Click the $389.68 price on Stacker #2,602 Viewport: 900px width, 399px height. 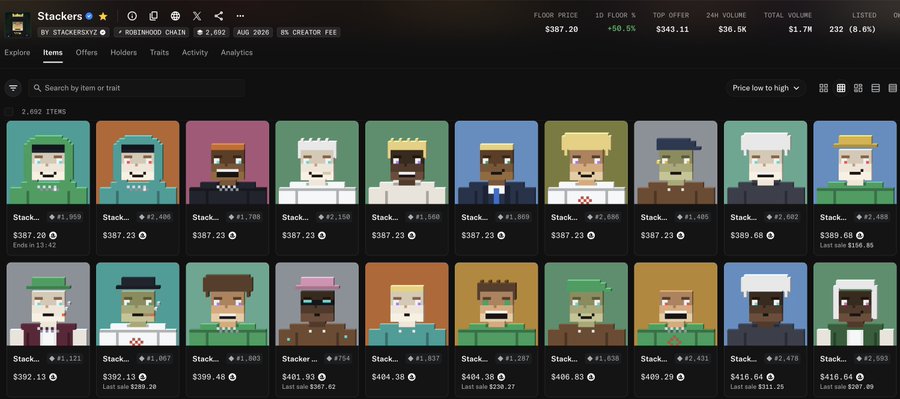tap(746, 235)
